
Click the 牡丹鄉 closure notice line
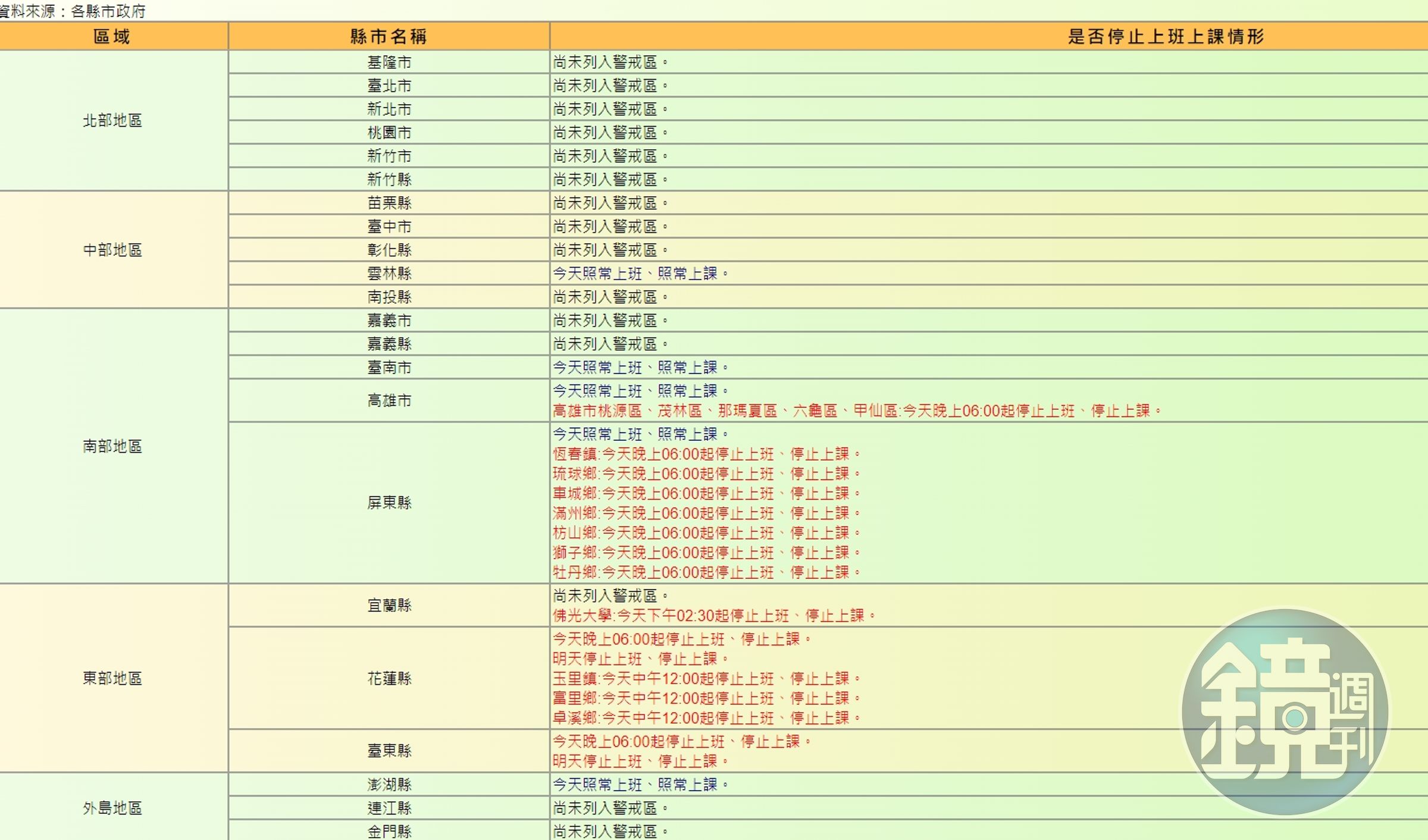[707, 572]
